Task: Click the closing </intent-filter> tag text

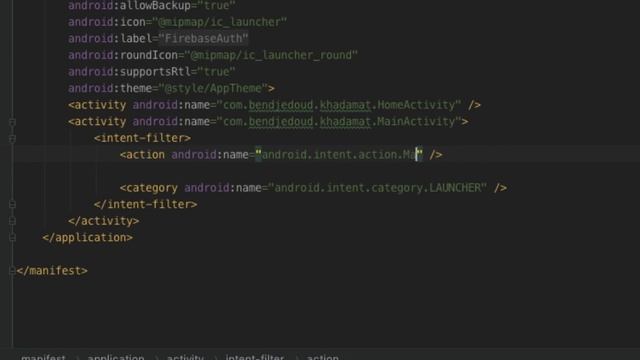Action: 145,204
